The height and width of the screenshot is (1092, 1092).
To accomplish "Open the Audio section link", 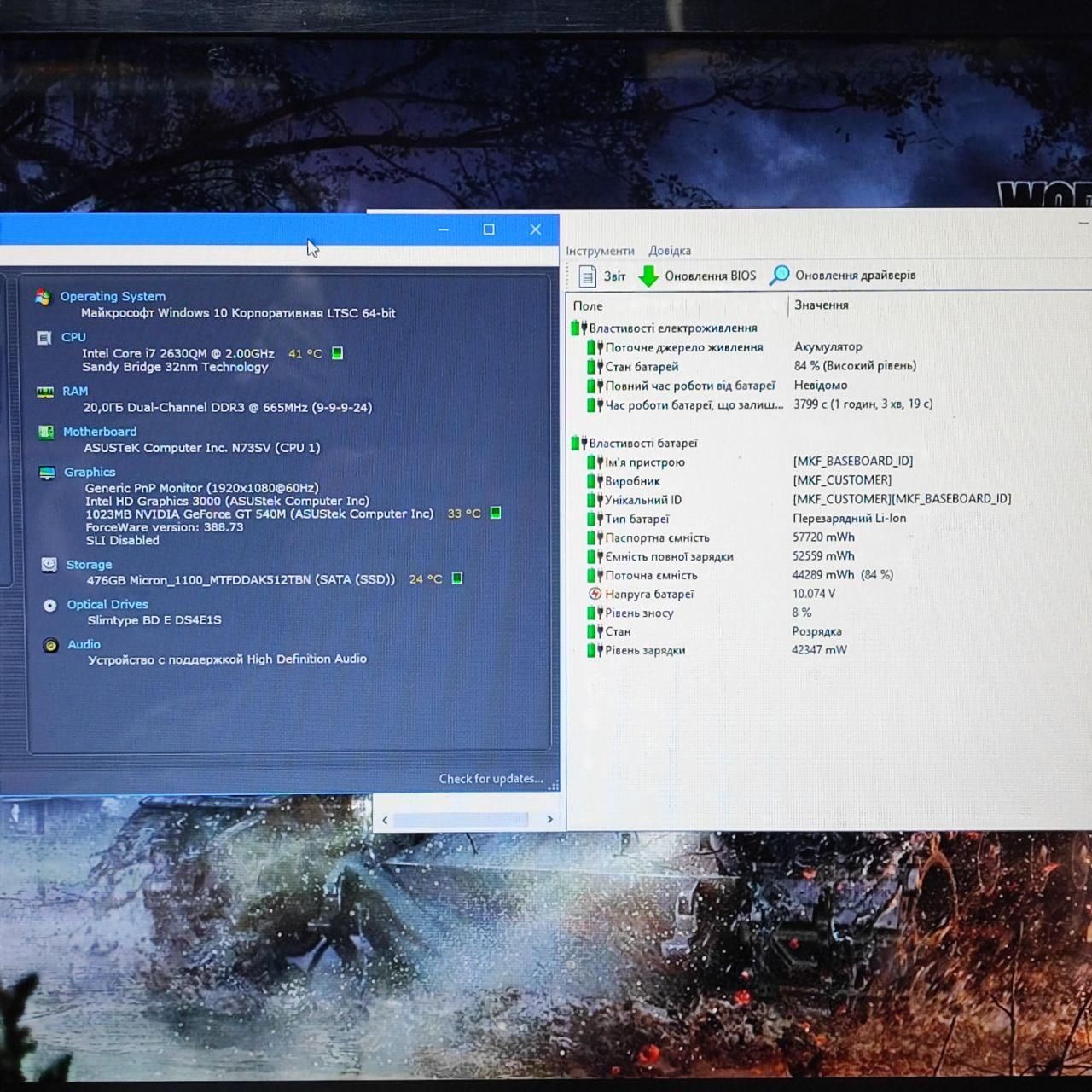I will point(84,644).
